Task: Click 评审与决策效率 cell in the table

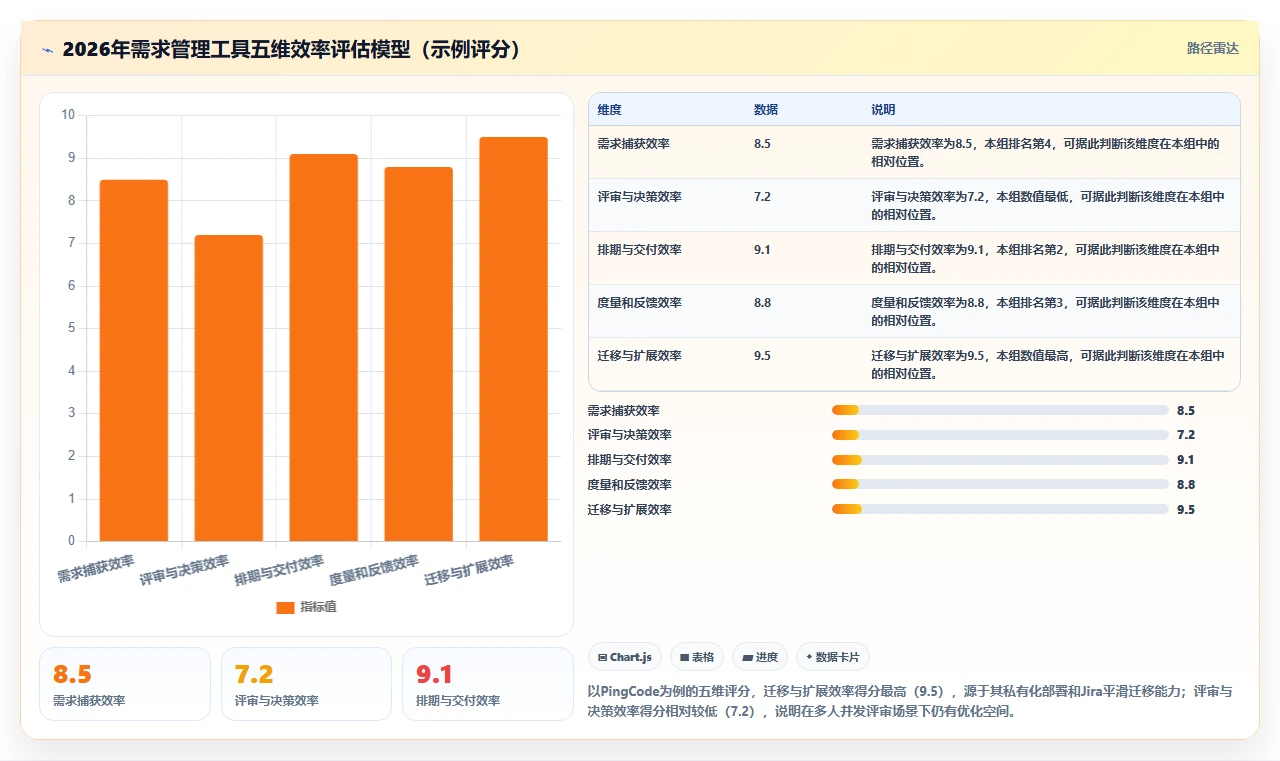Action: [640, 197]
